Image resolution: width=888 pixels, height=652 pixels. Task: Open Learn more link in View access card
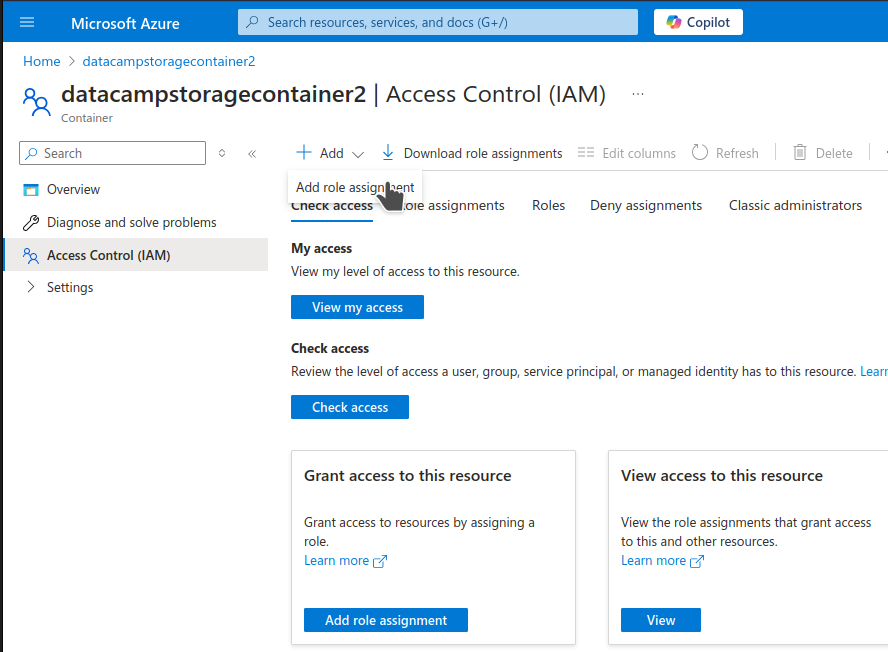click(653, 560)
